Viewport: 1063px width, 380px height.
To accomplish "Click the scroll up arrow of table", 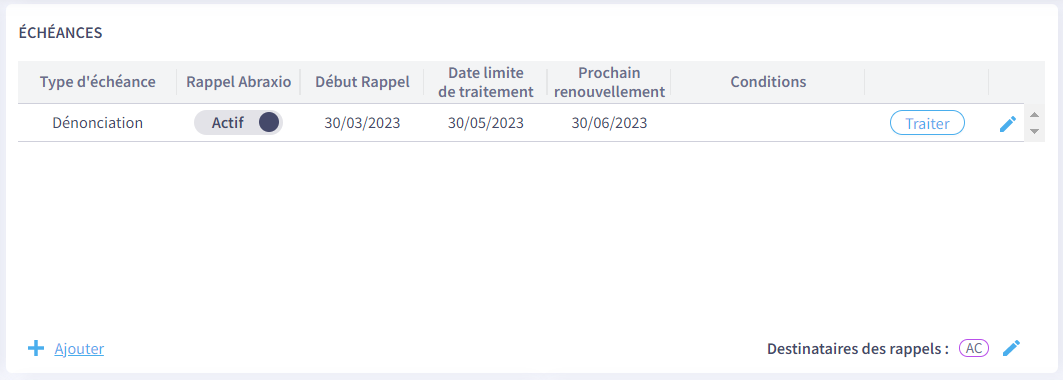I will coord(1034,114).
